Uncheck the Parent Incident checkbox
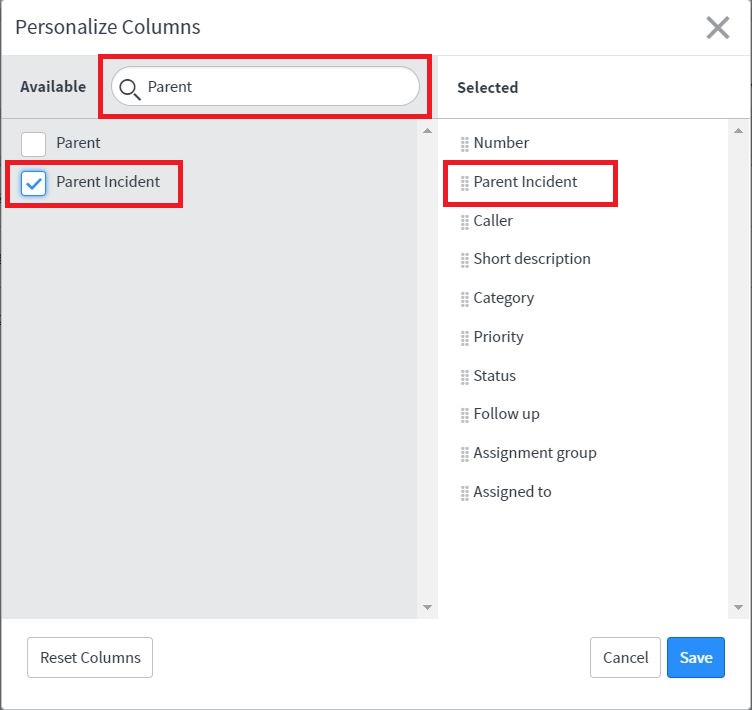Viewport: 752px width, 710px height. coord(34,183)
